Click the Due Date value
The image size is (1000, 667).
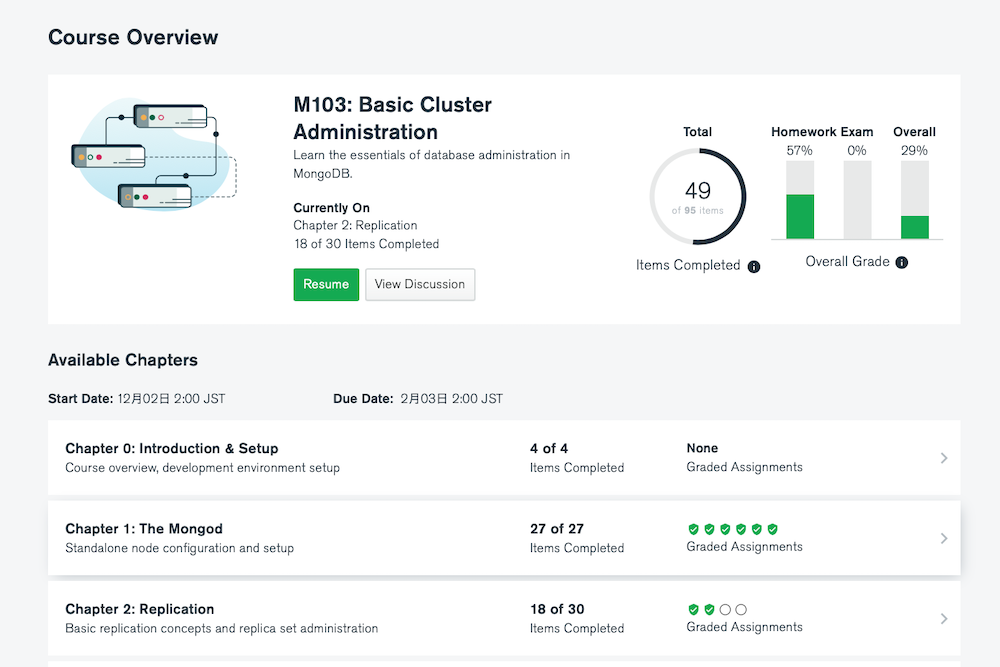452,399
